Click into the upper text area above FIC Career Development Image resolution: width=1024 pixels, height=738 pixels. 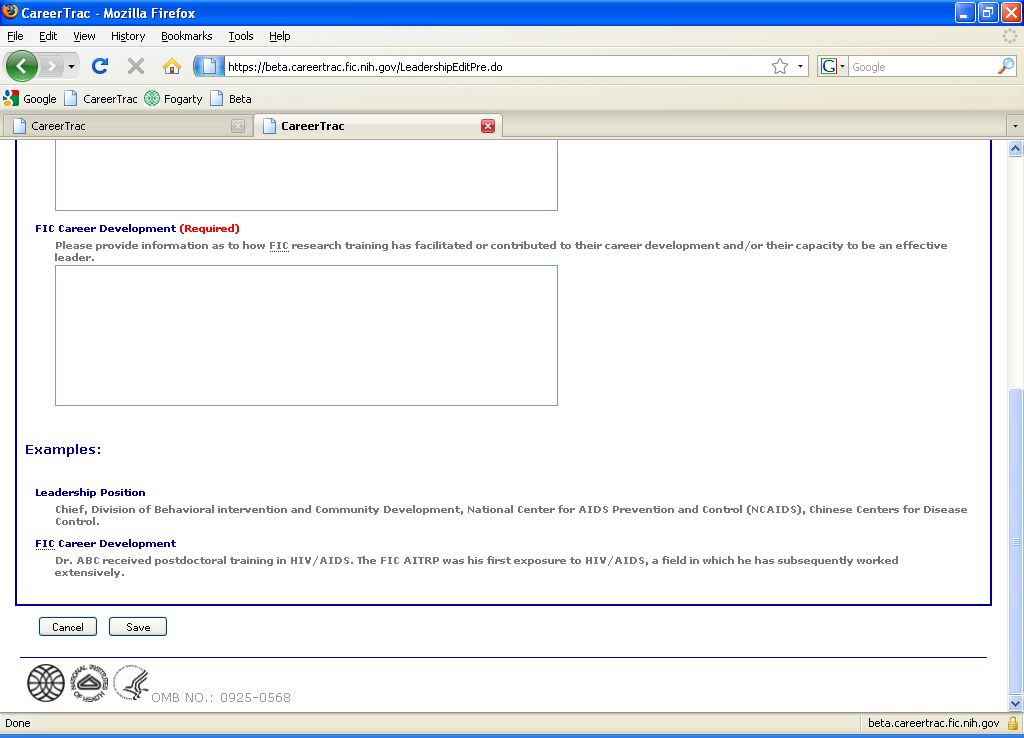tap(306, 174)
